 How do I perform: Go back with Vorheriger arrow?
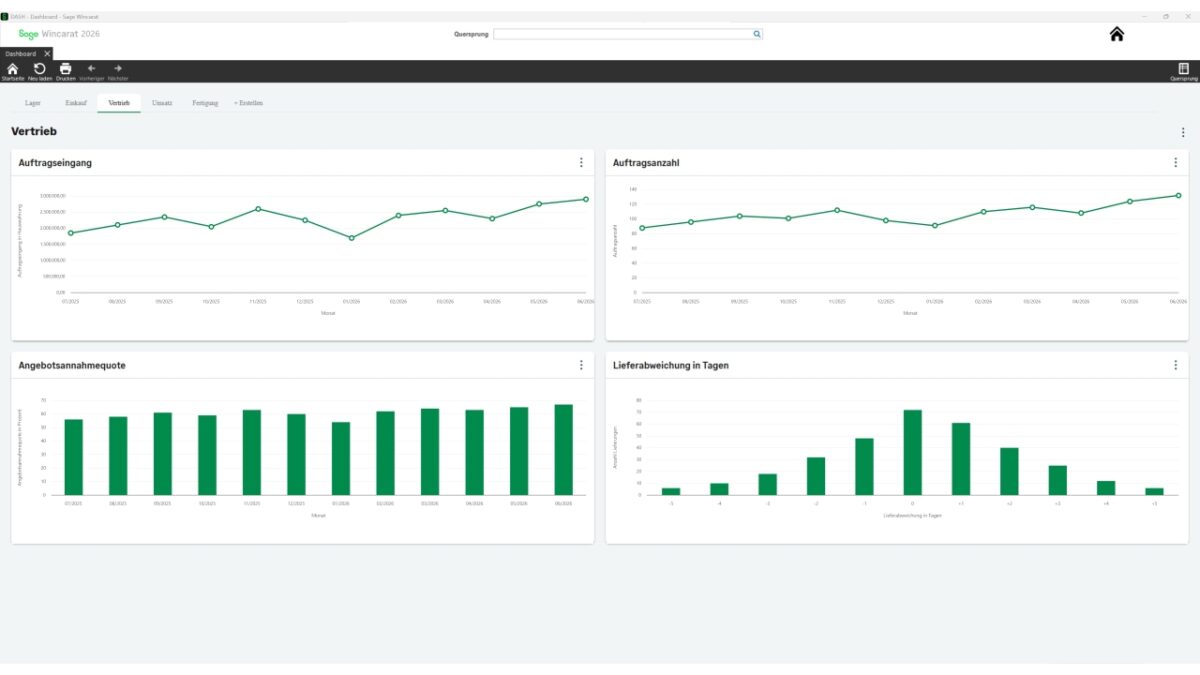[91, 70]
